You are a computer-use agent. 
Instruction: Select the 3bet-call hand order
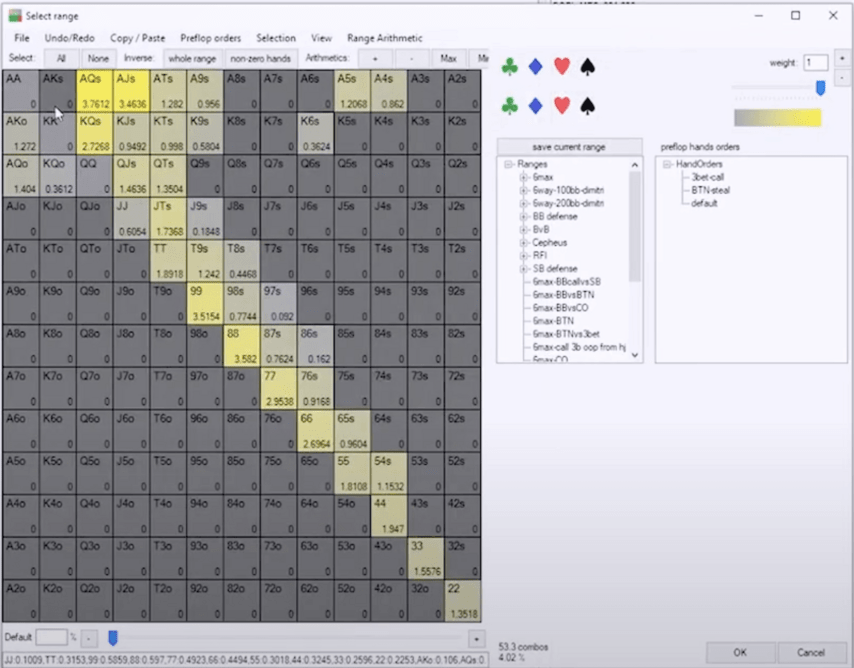coord(707,177)
